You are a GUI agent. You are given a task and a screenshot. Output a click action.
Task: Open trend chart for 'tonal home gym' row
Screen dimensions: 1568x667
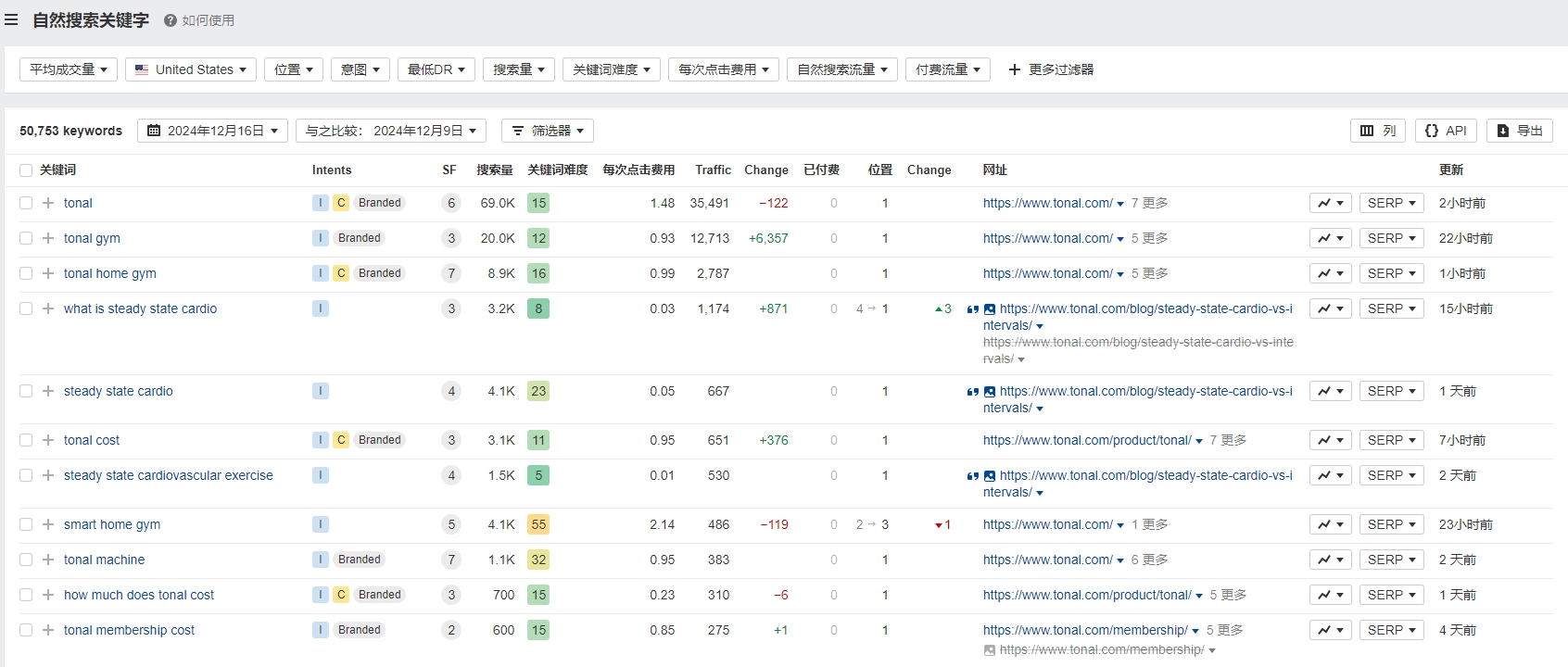[1331, 273]
